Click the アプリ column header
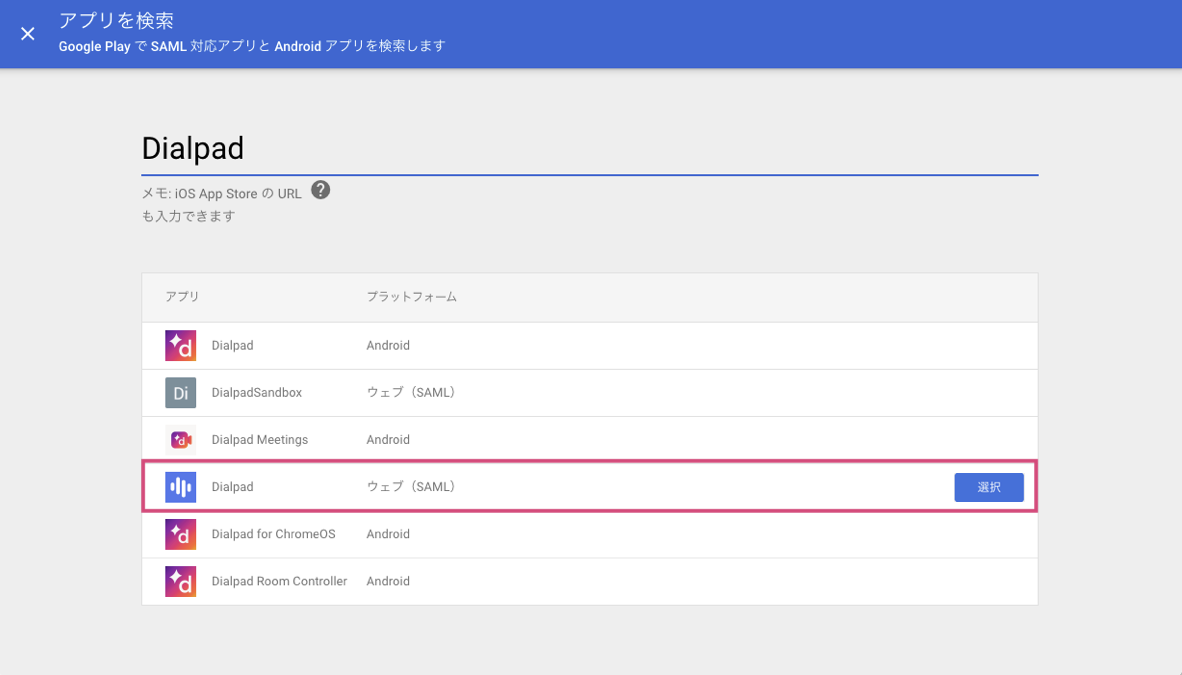Screen dimensions: 1182x675 click(x=182, y=297)
